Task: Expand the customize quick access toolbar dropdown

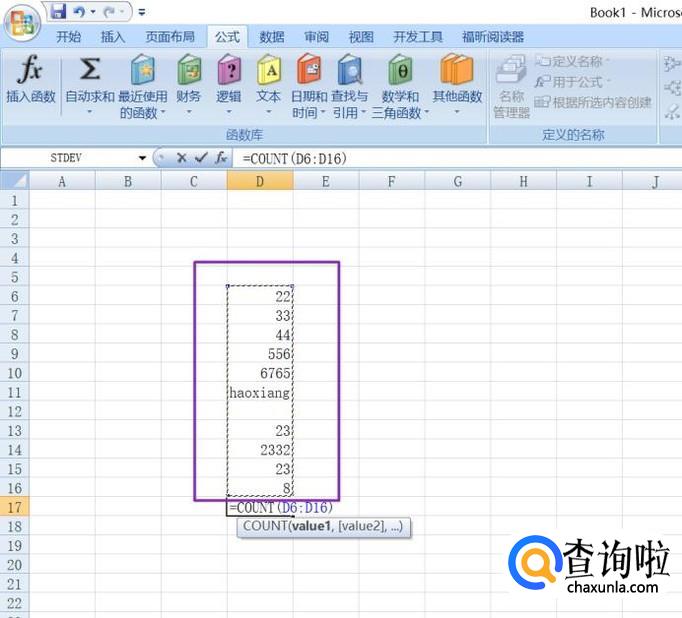Action: pyautogui.click(x=141, y=13)
